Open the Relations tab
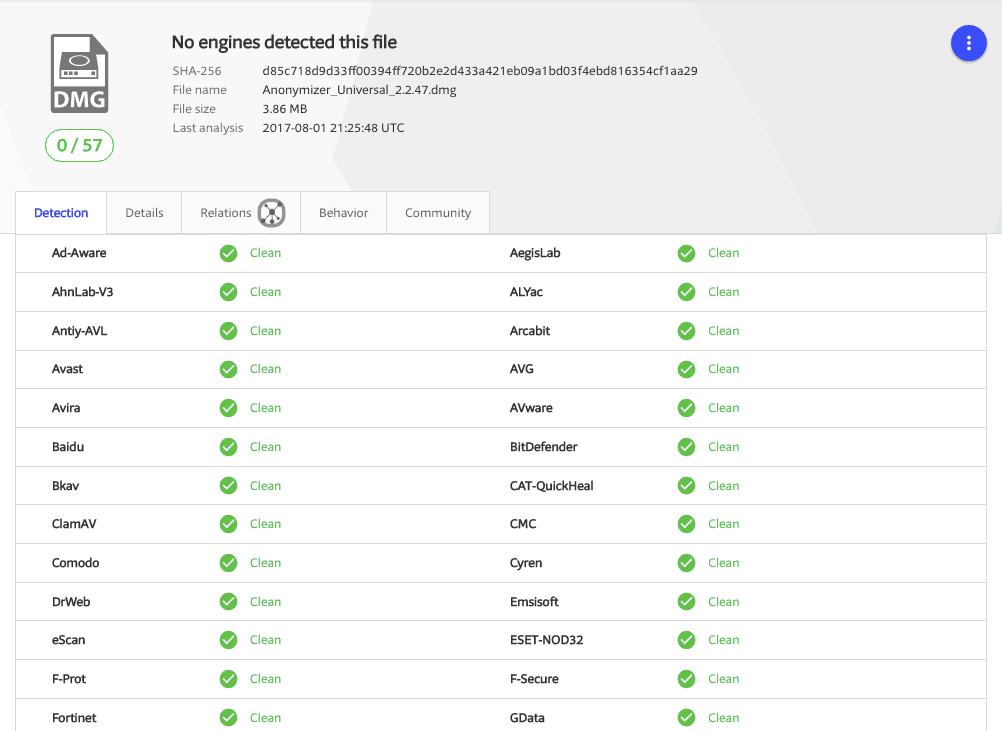 241,213
